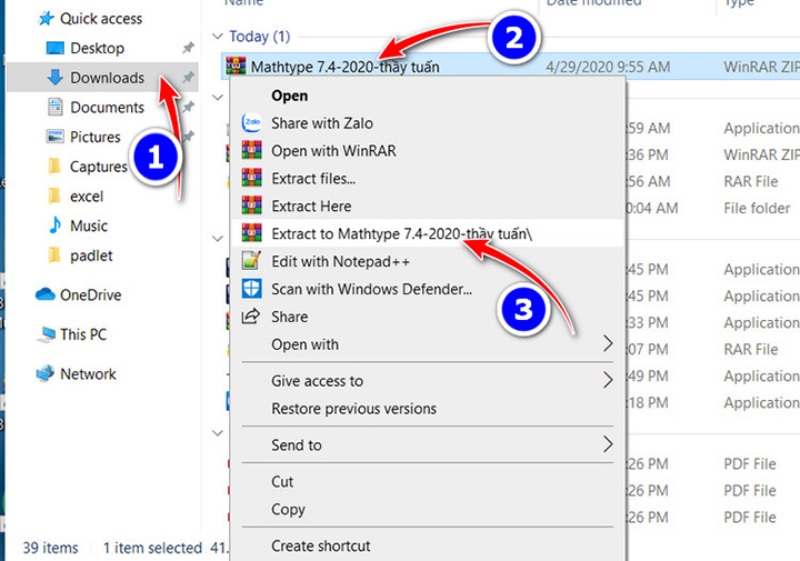
Task: Choose Extract to Mathtype 7.4-2020 folder option
Action: click(400, 234)
